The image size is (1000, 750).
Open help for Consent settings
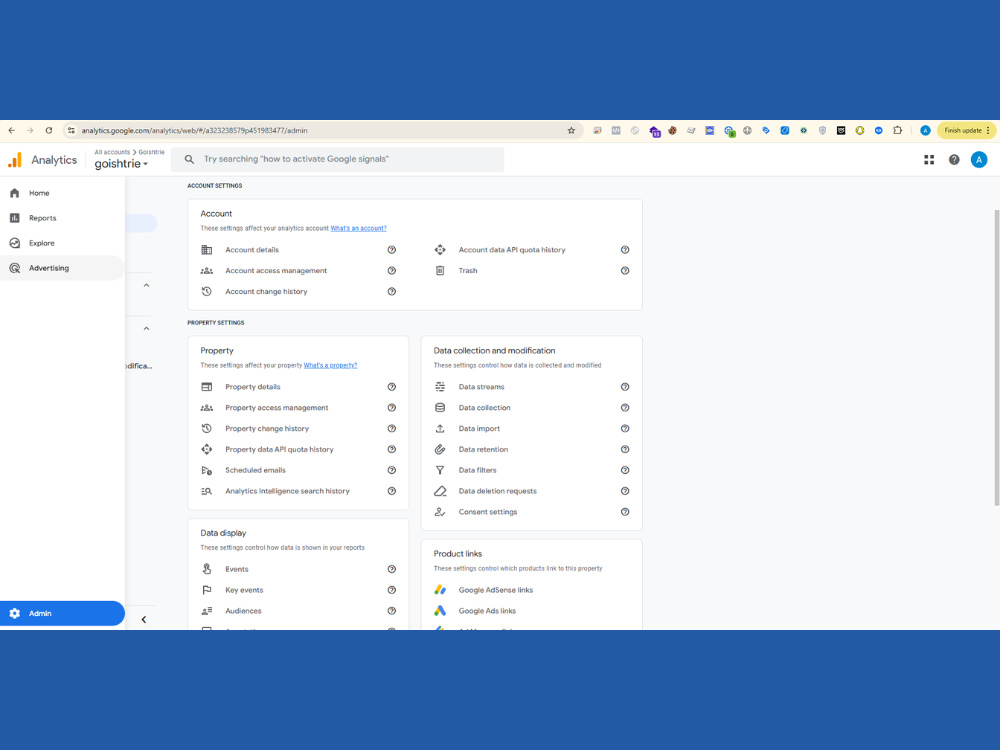(625, 512)
